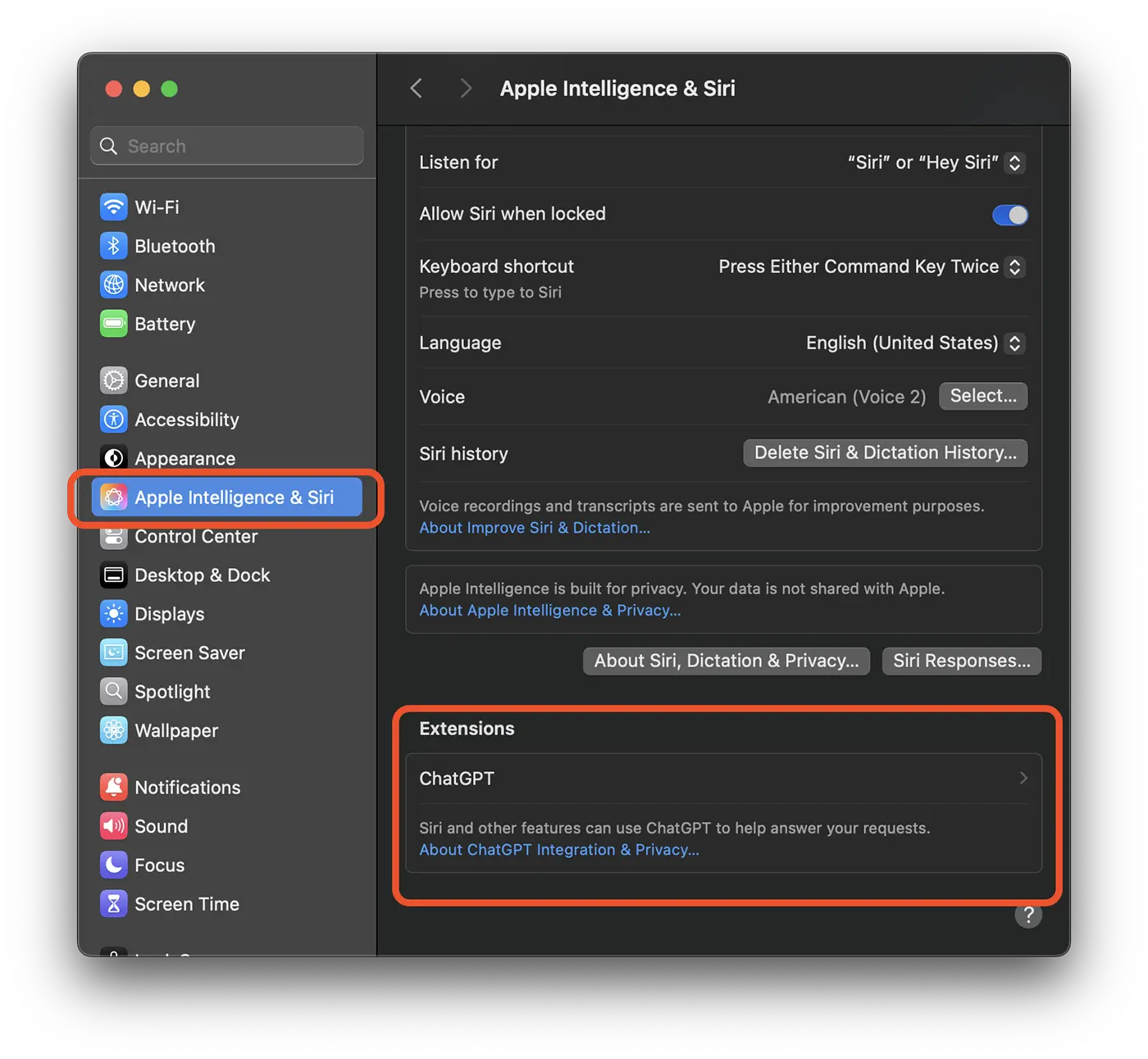Click the Appearance icon
The width and height of the screenshot is (1148, 1059).
pos(114,458)
